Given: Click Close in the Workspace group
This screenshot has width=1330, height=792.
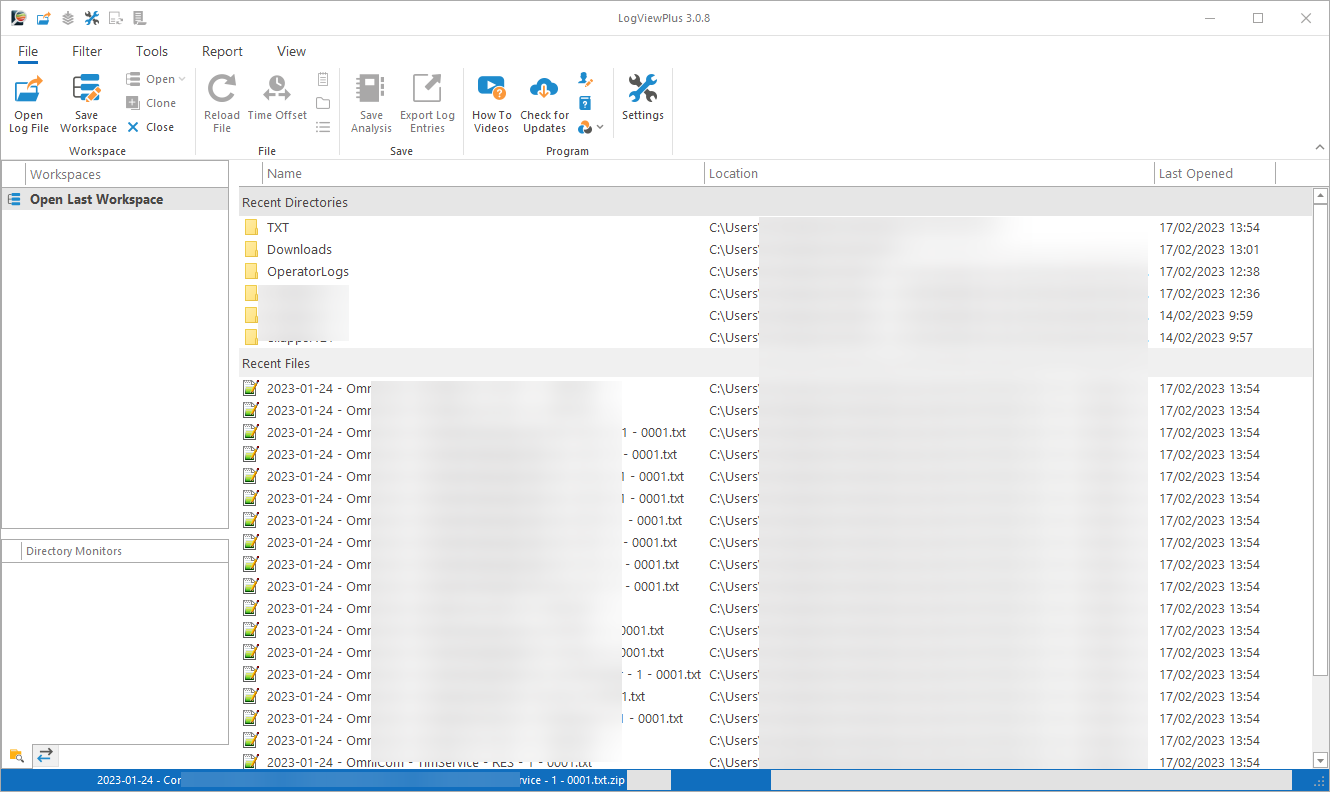Looking at the screenshot, I should (151, 127).
